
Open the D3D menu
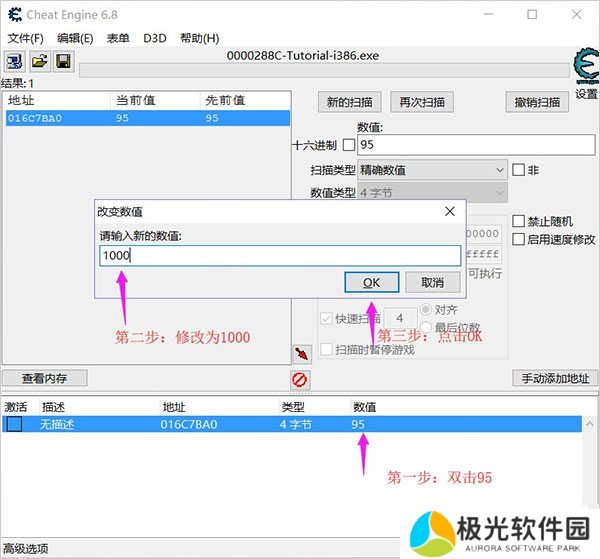pyautogui.click(x=155, y=38)
